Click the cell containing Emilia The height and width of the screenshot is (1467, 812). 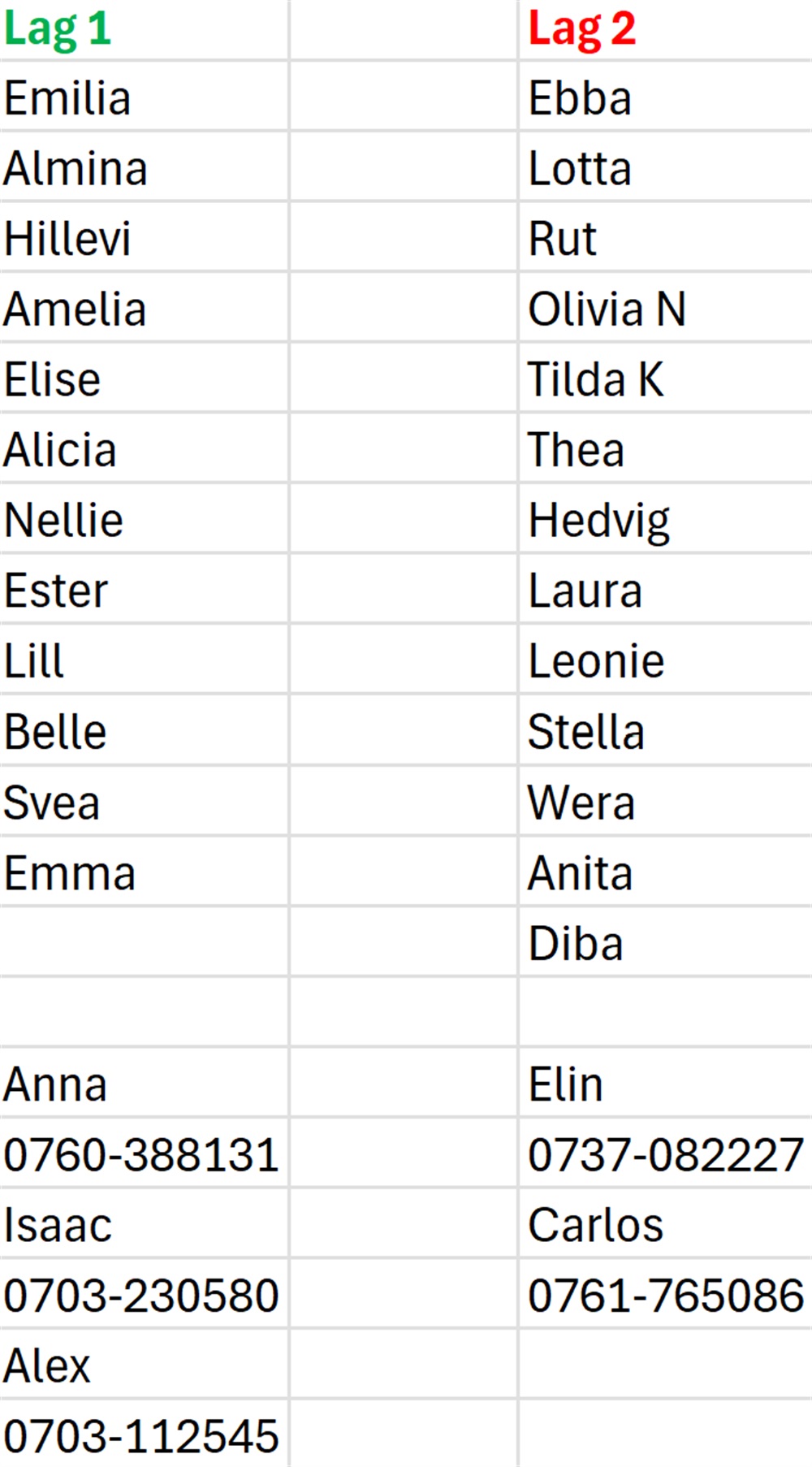point(67,98)
